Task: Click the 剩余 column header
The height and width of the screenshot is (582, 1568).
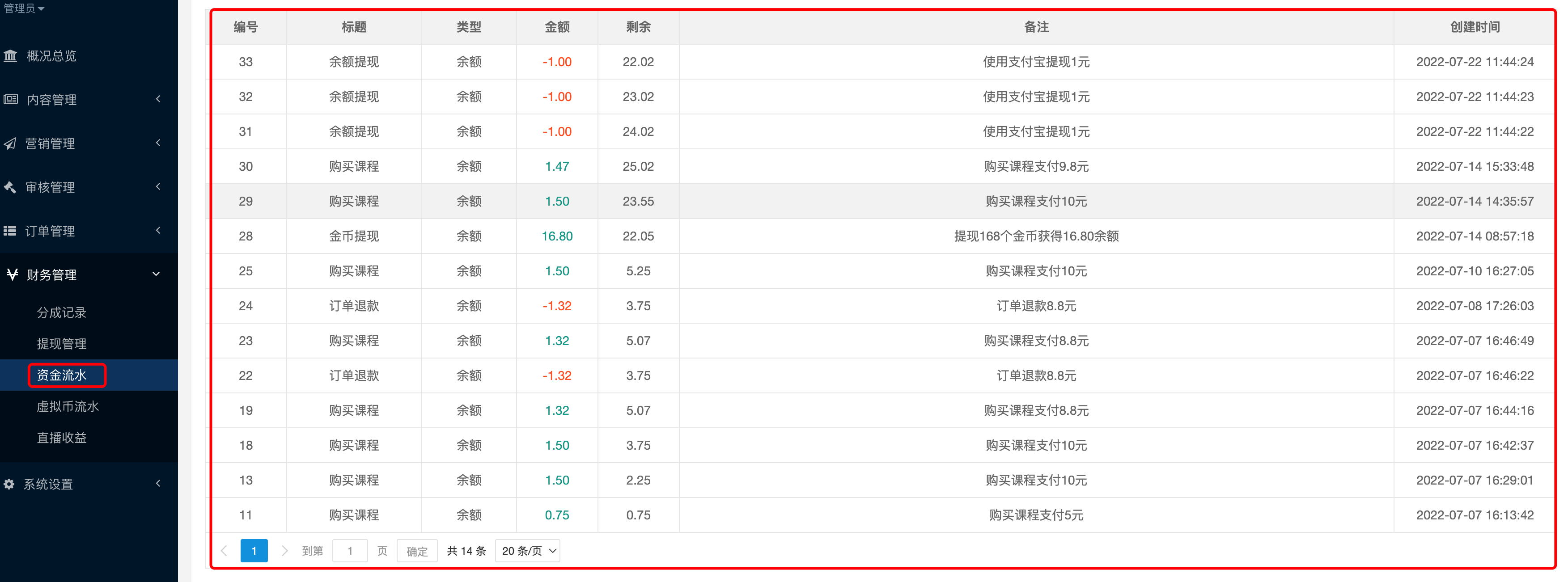Action: coord(639,27)
